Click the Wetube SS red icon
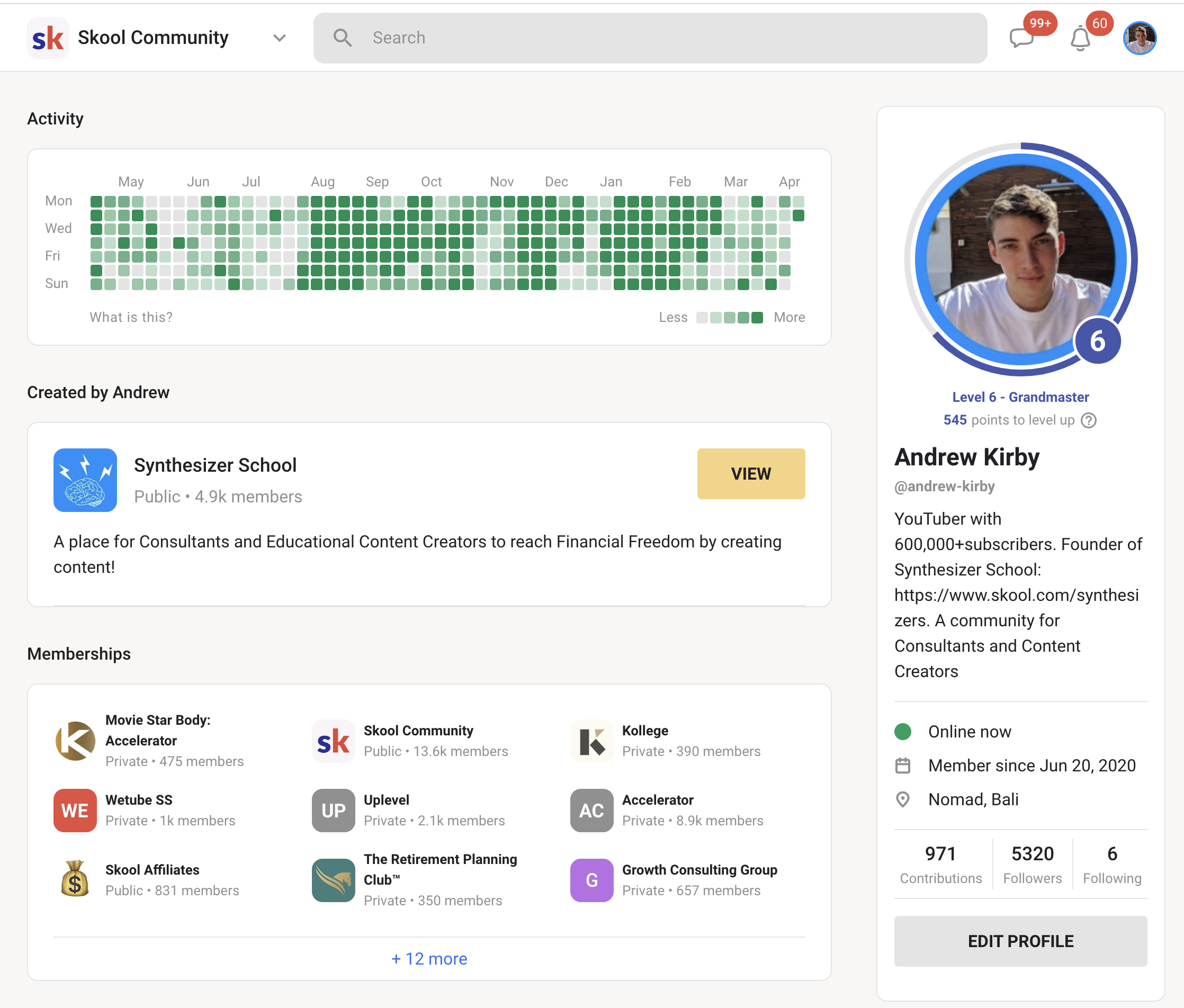Screen dimensions: 1184x1008 coord(74,811)
